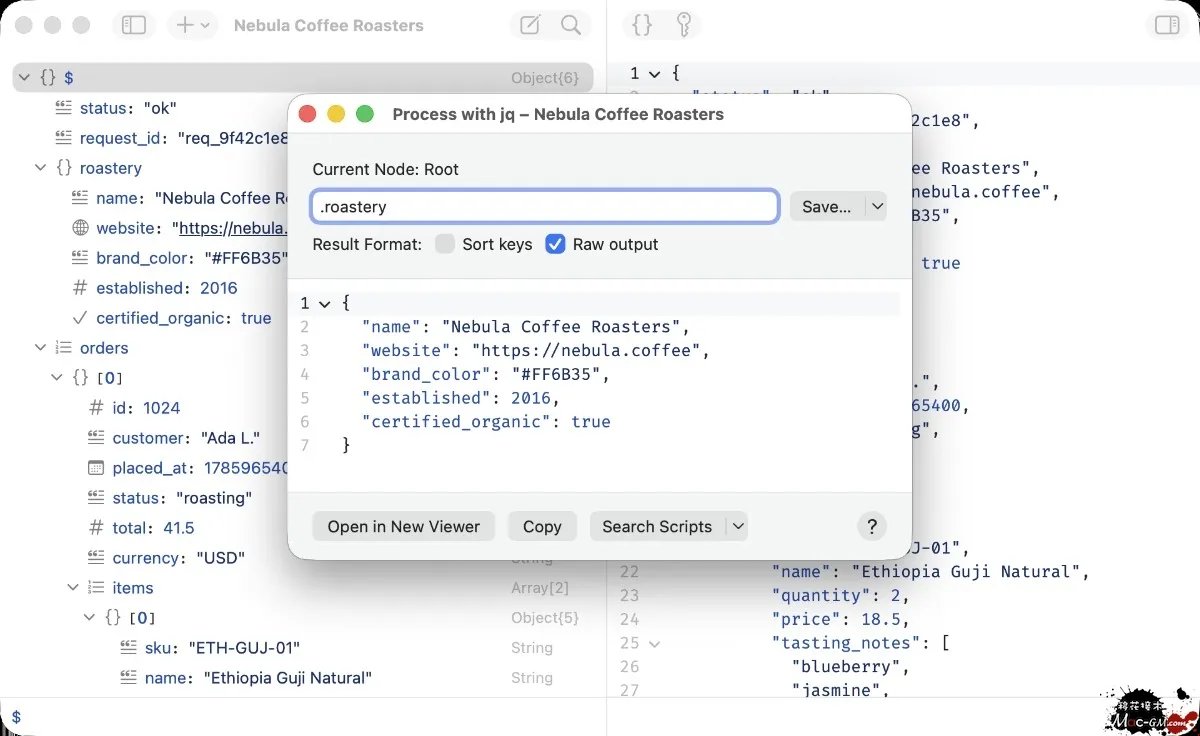Screen dimensions: 1200x736
Task: Click "brand_color" line in jq result
Action: [485, 374]
